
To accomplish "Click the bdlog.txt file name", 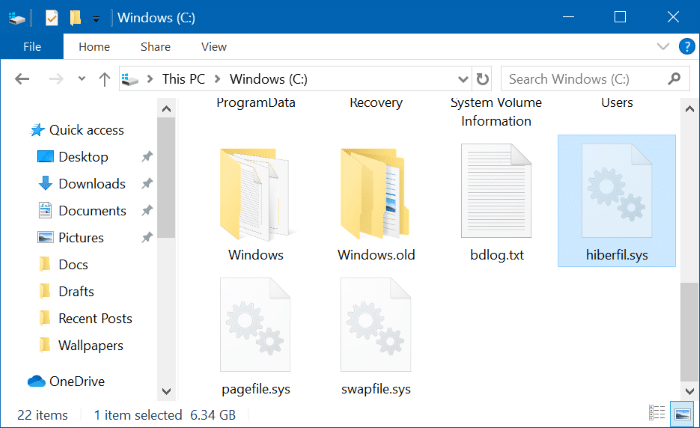I will (x=496, y=255).
